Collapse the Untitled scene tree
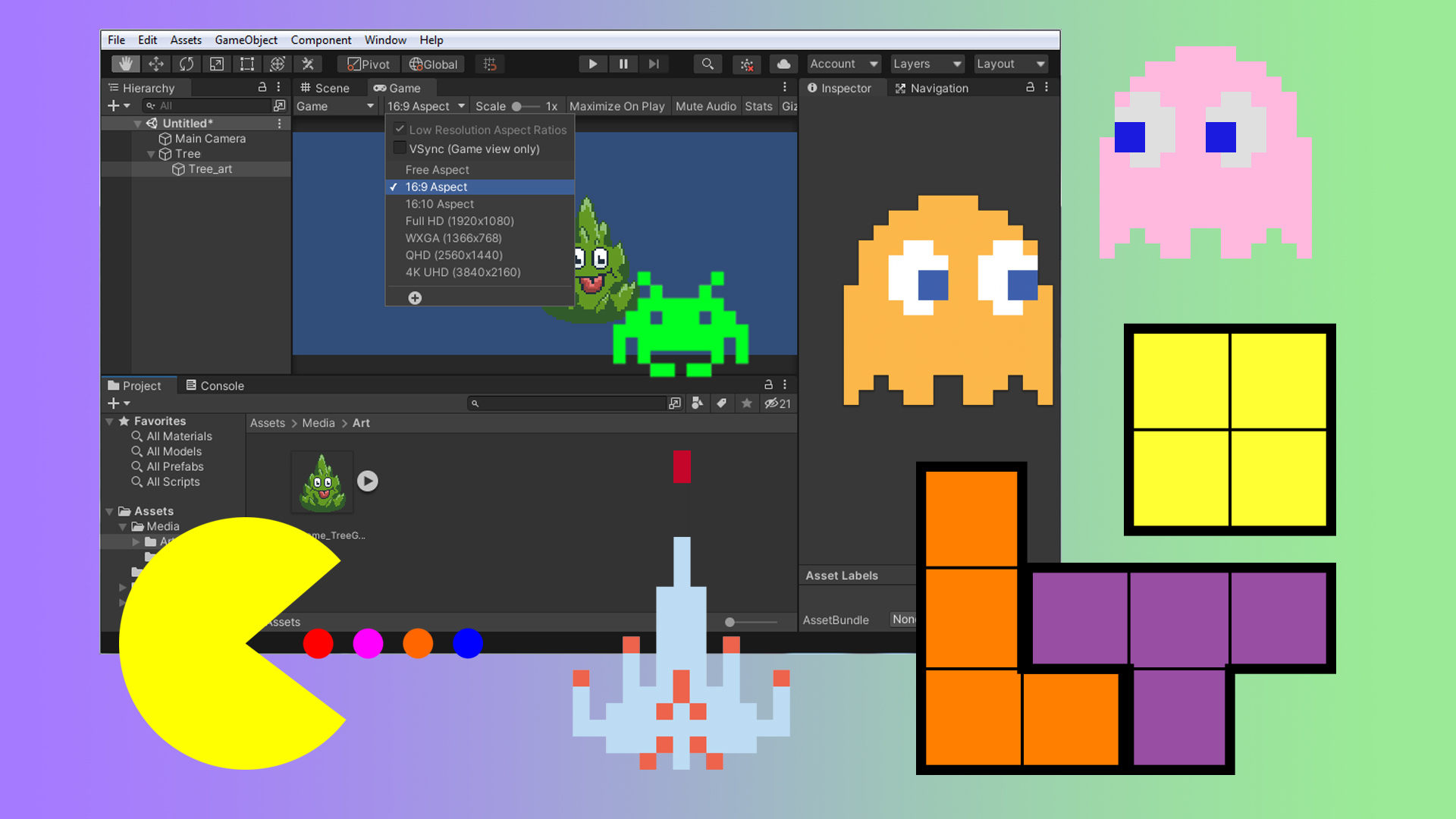1456x819 pixels. point(137,124)
